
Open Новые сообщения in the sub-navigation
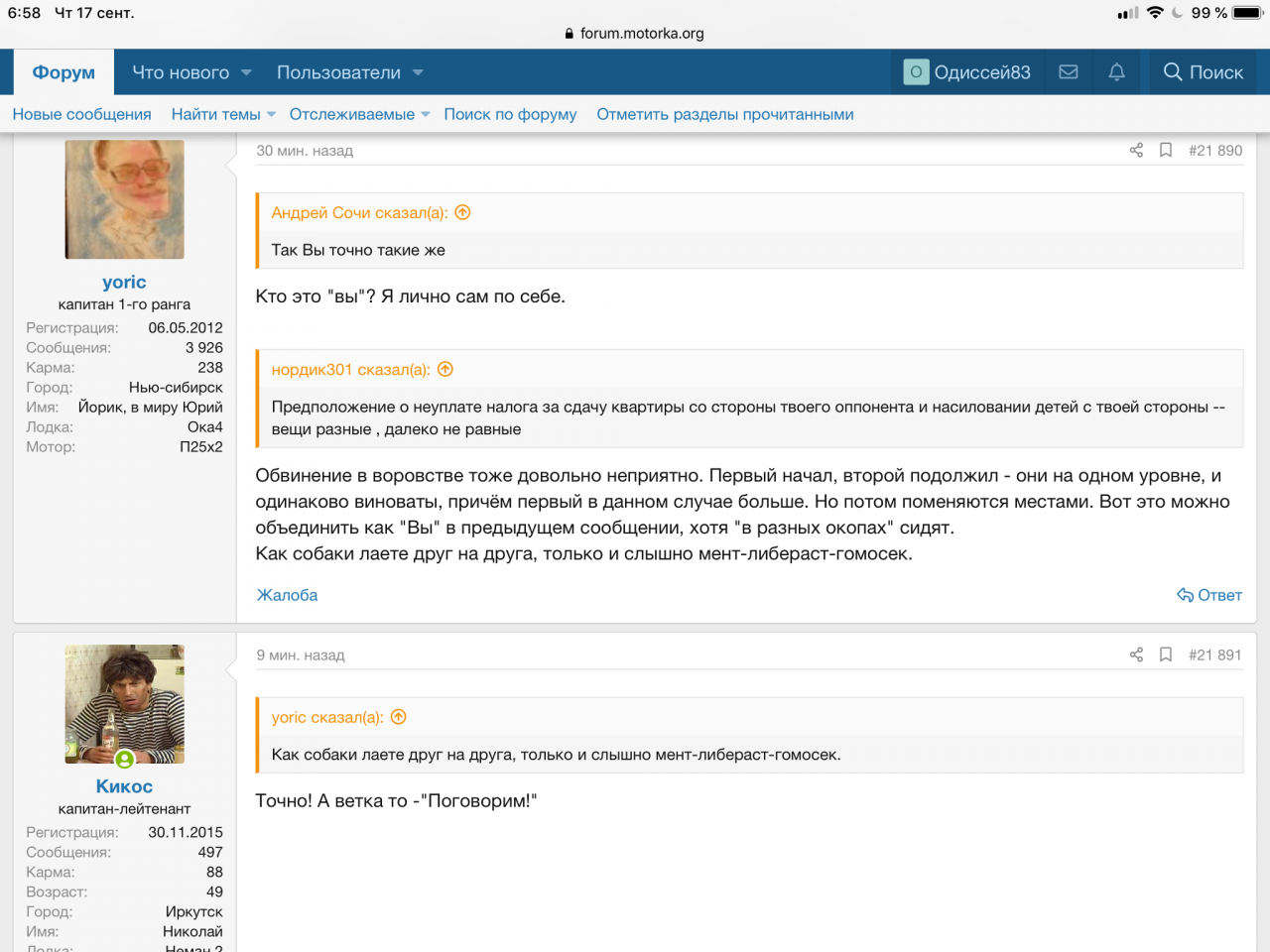pos(81,115)
